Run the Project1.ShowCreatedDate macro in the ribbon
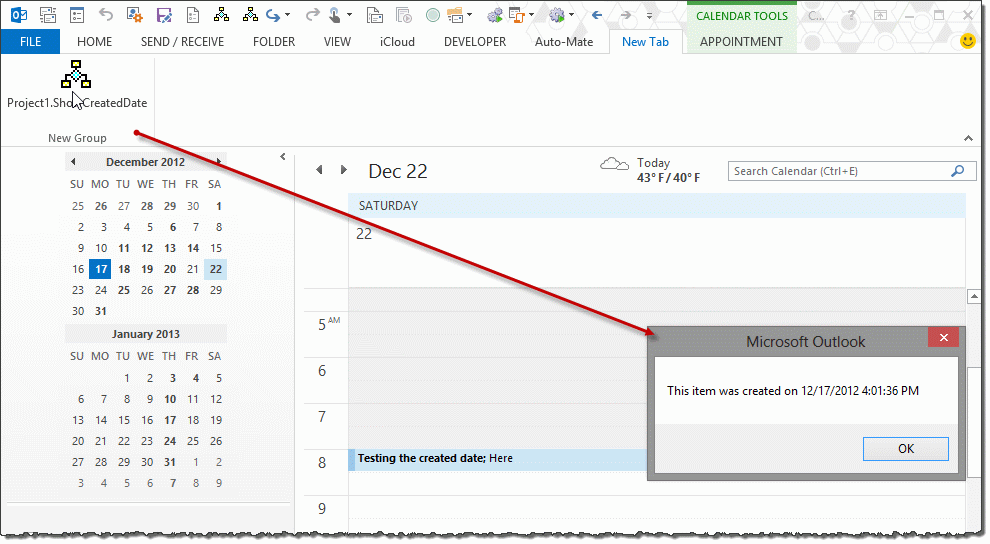This screenshot has height=544, width=990. tap(76, 85)
